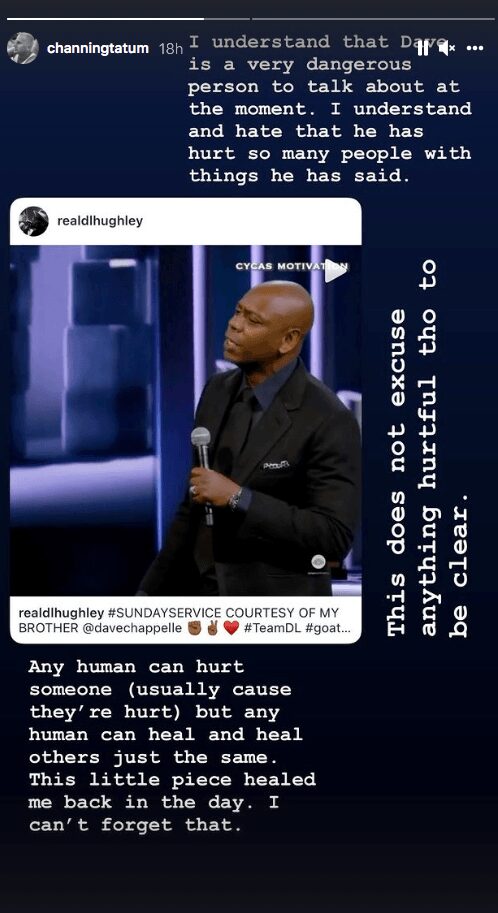This screenshot has height=913, width=498.
Task: Open channingtatum's profile picture
Action: point(23,48)
